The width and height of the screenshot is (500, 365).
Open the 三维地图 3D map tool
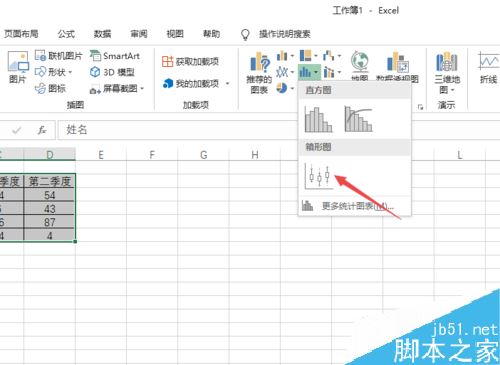click(x=447, y=73)
